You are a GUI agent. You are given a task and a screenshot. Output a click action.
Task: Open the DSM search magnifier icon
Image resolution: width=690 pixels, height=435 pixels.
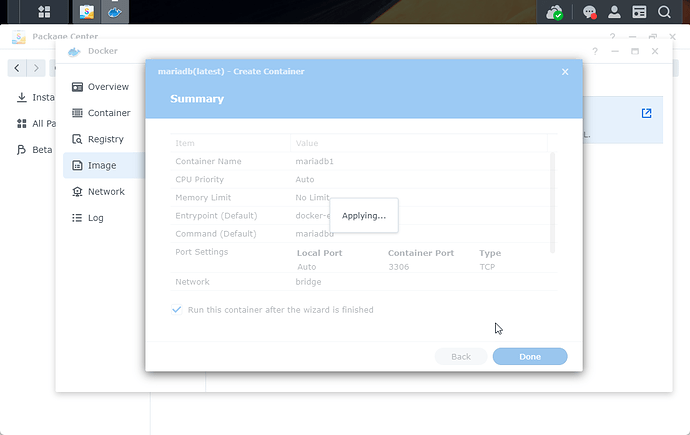[664, 12]
